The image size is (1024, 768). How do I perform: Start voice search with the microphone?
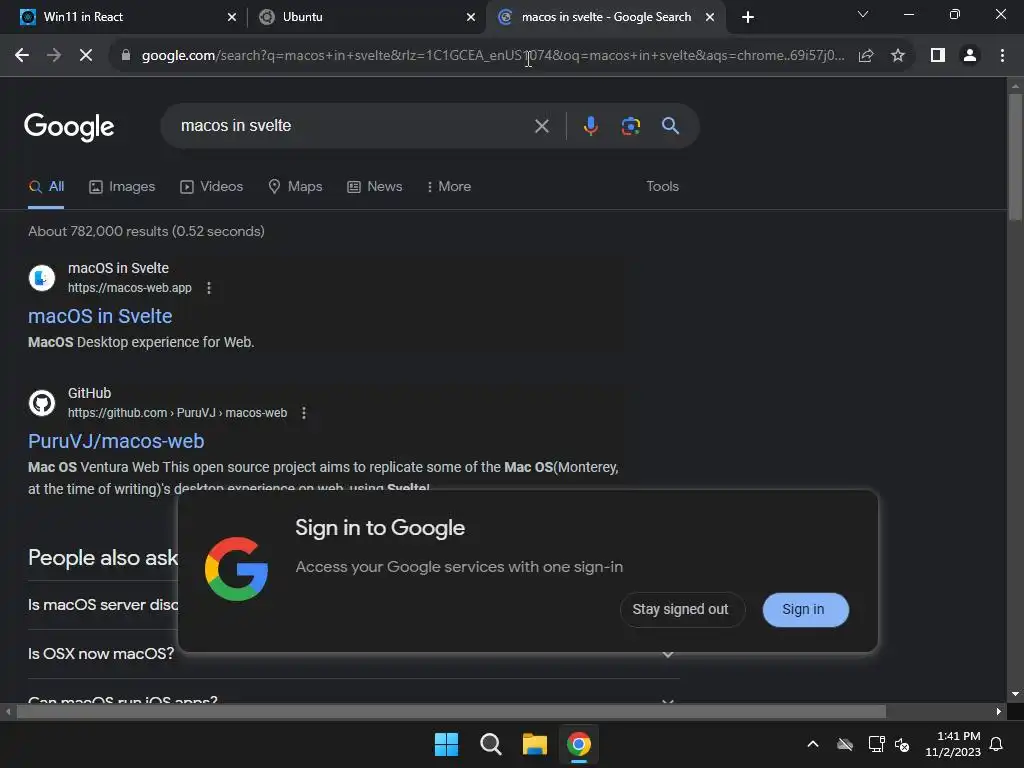[x=590, y=126]
